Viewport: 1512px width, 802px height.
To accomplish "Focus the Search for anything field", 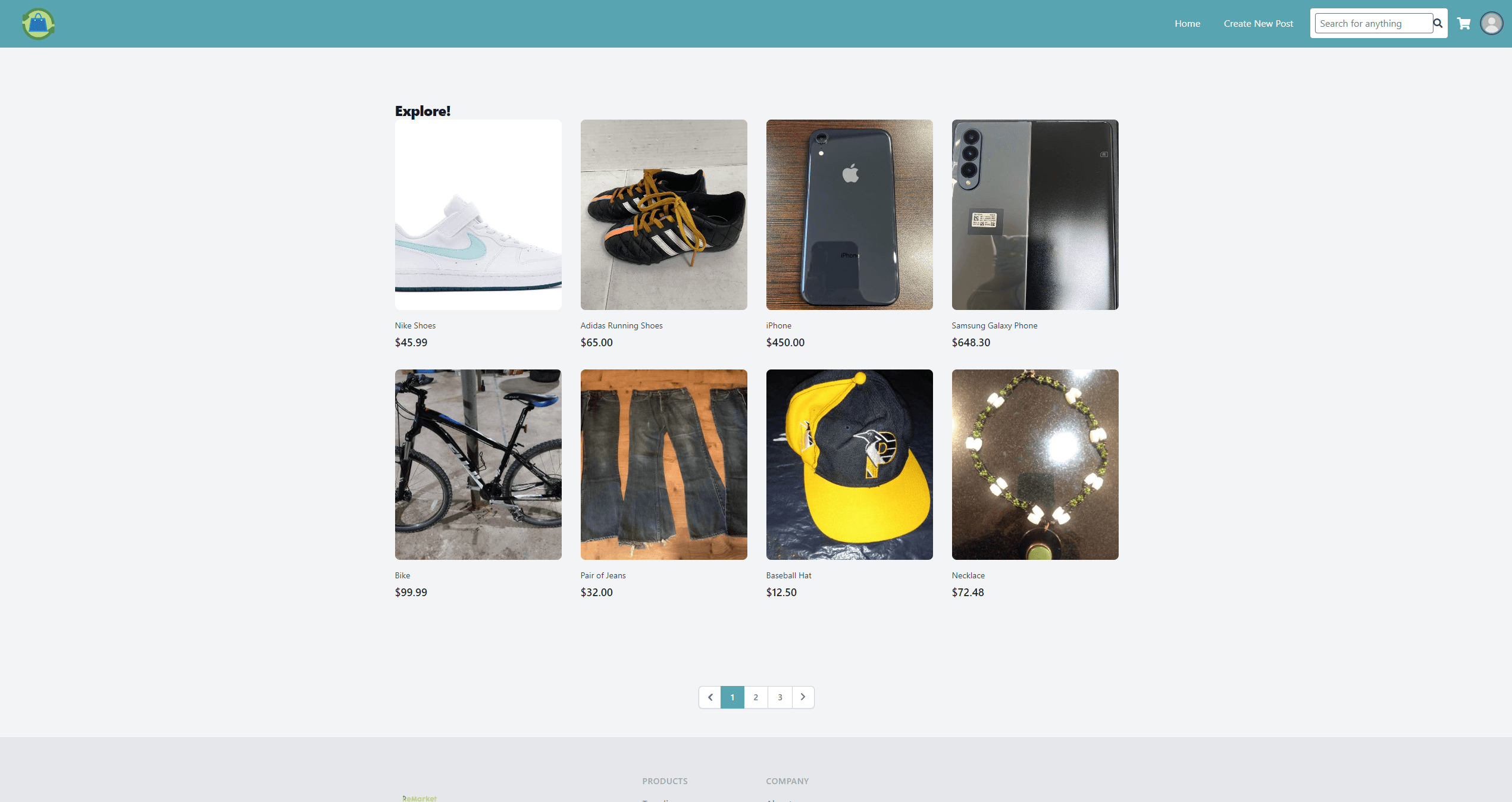I will (1374, 23).
